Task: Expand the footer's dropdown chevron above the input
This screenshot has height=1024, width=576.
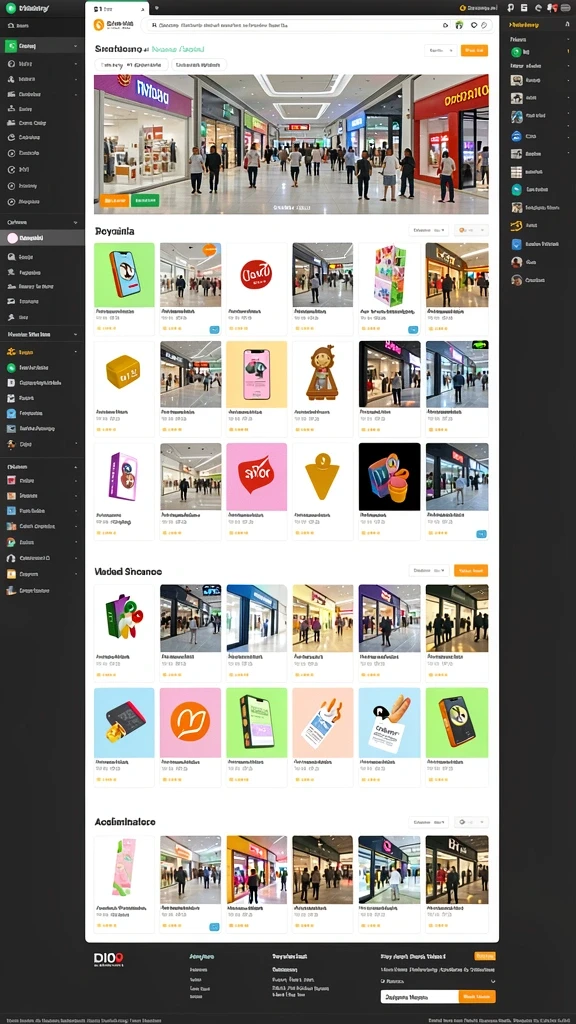Action: click(x=492, y=981)
